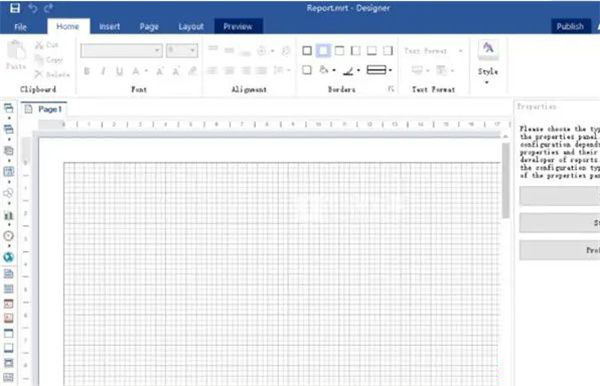The image size is (600, 386).
Task: Expand the border line style dropdown
Action: 390,70
